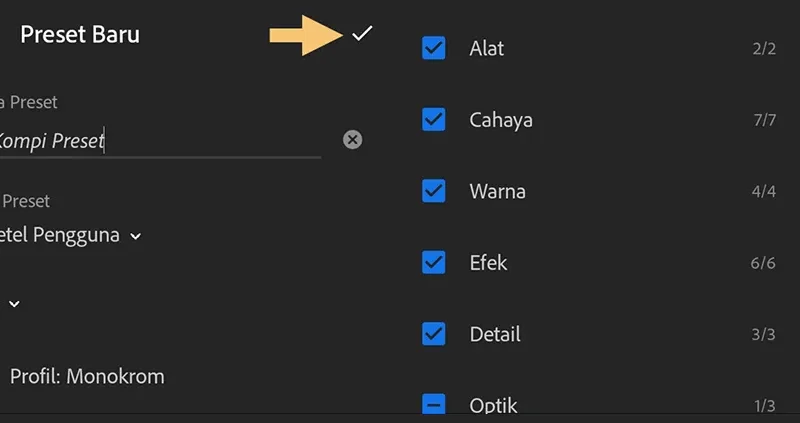The height and width of the screenshot is (423, 800).
Task: Disable the Detail checkbox
Action: (434, 334)
